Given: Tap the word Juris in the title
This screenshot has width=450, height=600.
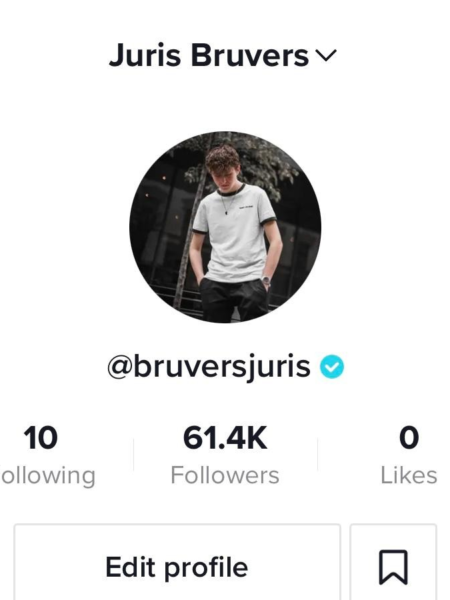Looking at the screenshot, I should [145, 56].
